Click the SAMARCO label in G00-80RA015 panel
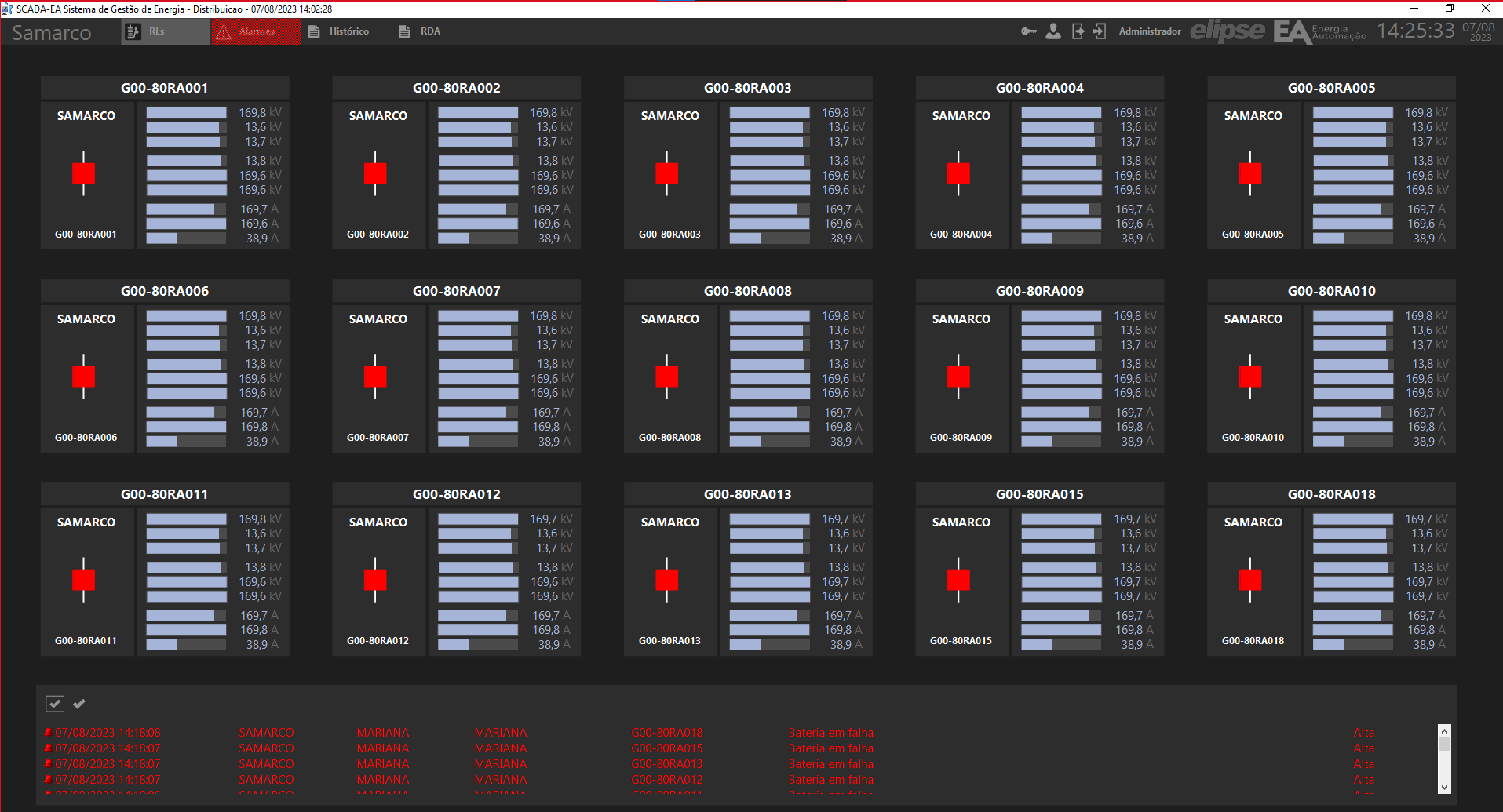Image resolution: width=1503 pixels, height=812 pixels. (961, 522)
